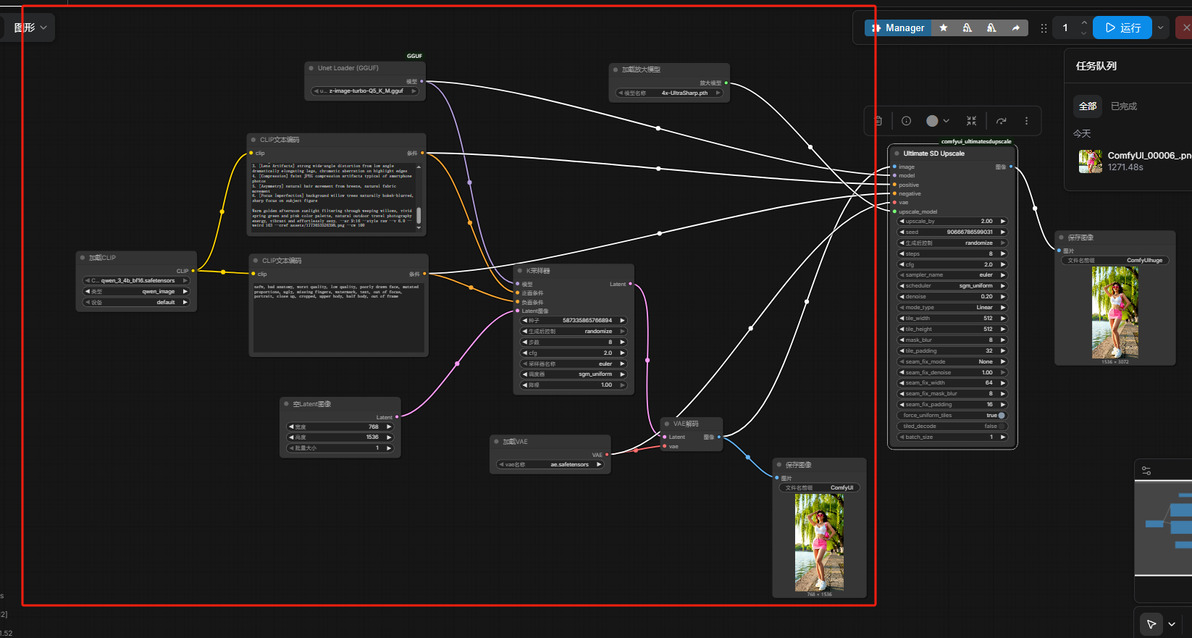Click the positive prompt text box scrollbar
The image size is (1192, 638).
tap(419, 215)
